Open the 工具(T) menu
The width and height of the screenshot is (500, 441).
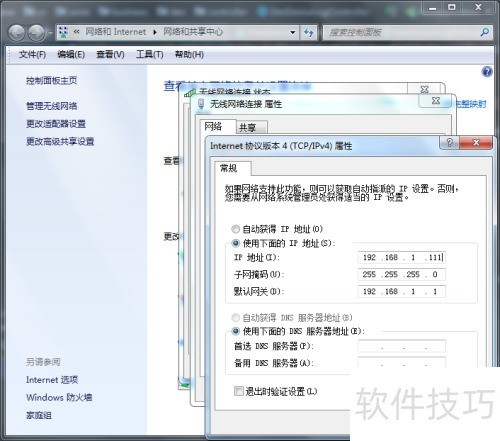(x=149, y=54)
